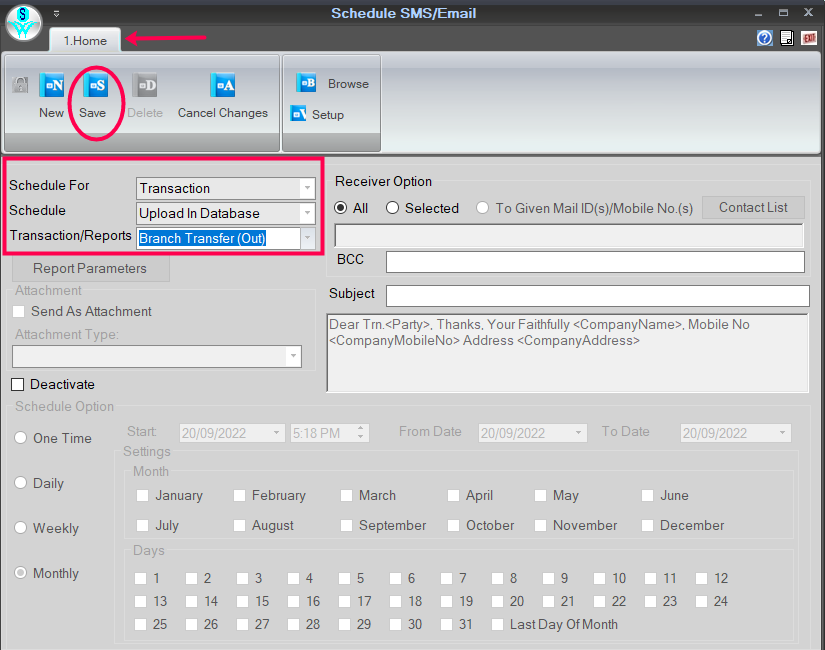The width and height of the screenshot is (825, 650).
Task: Switch to the 1.Home tab
Action: coord(85,41)
